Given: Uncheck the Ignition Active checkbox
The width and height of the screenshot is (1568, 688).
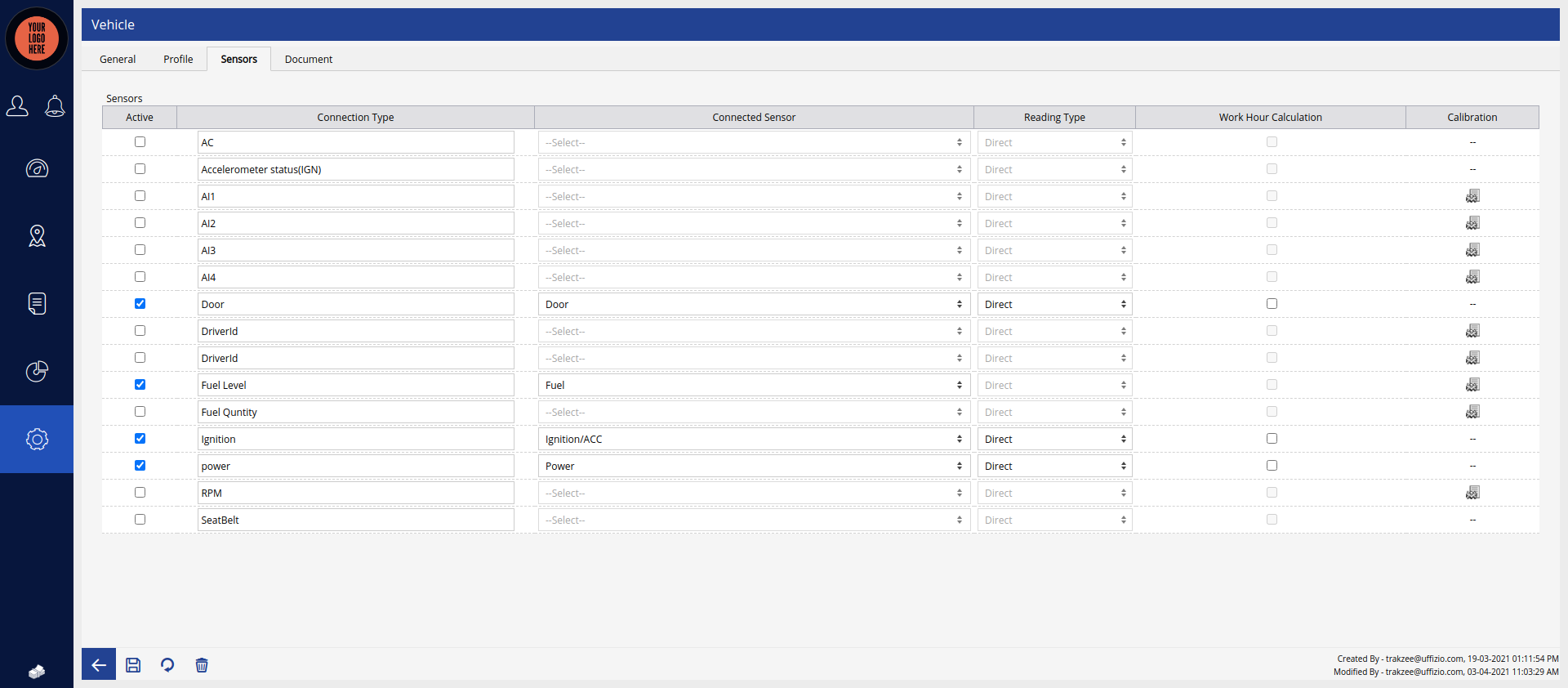Looking at the screenshot, I should 140,439.
